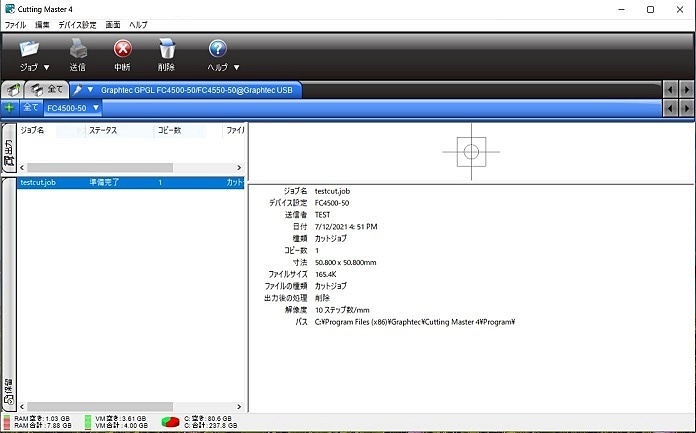This screenshot has width=696, height=433.
Task: Click right arrow of lower list scrollbar
Action: coord(239,406)
